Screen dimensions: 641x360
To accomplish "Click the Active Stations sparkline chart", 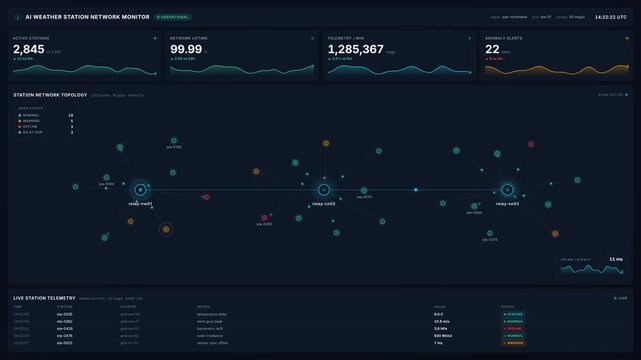I will tap(85, 70).
